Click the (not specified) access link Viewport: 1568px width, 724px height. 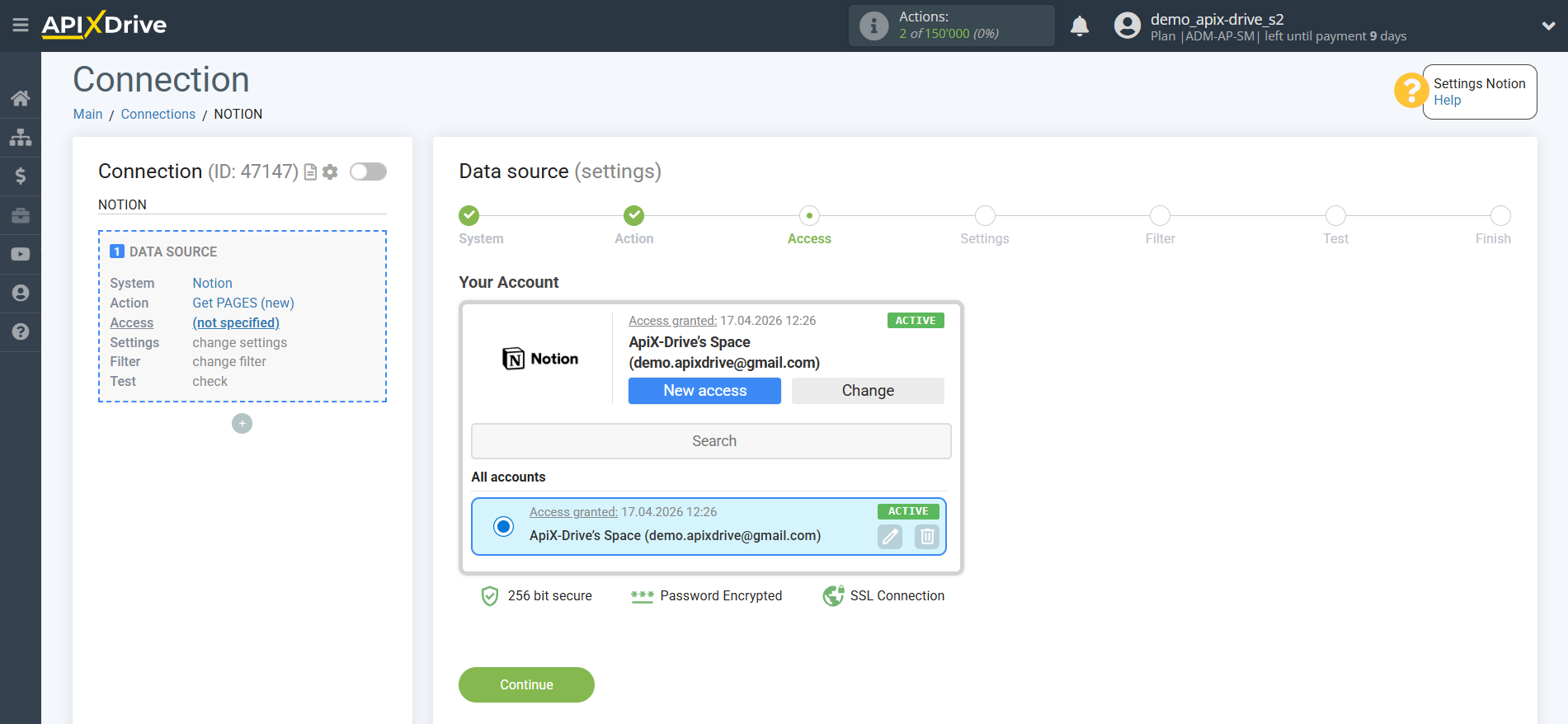point(236,322)
